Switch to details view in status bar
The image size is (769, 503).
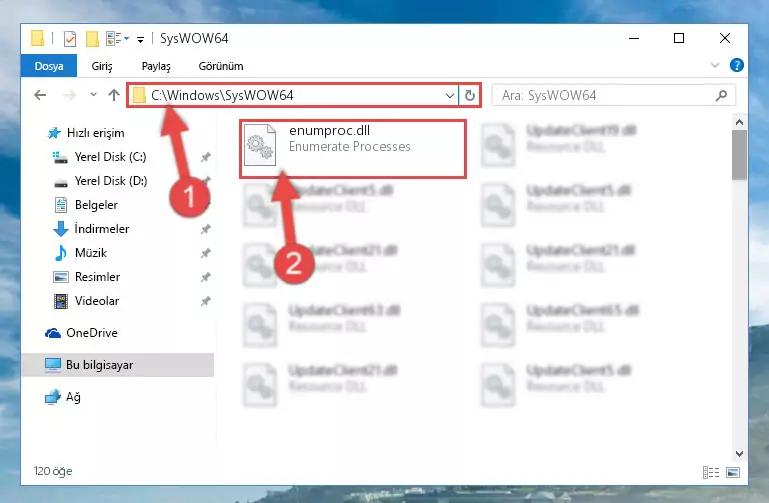pyautogui.click(x=711, y=472)
